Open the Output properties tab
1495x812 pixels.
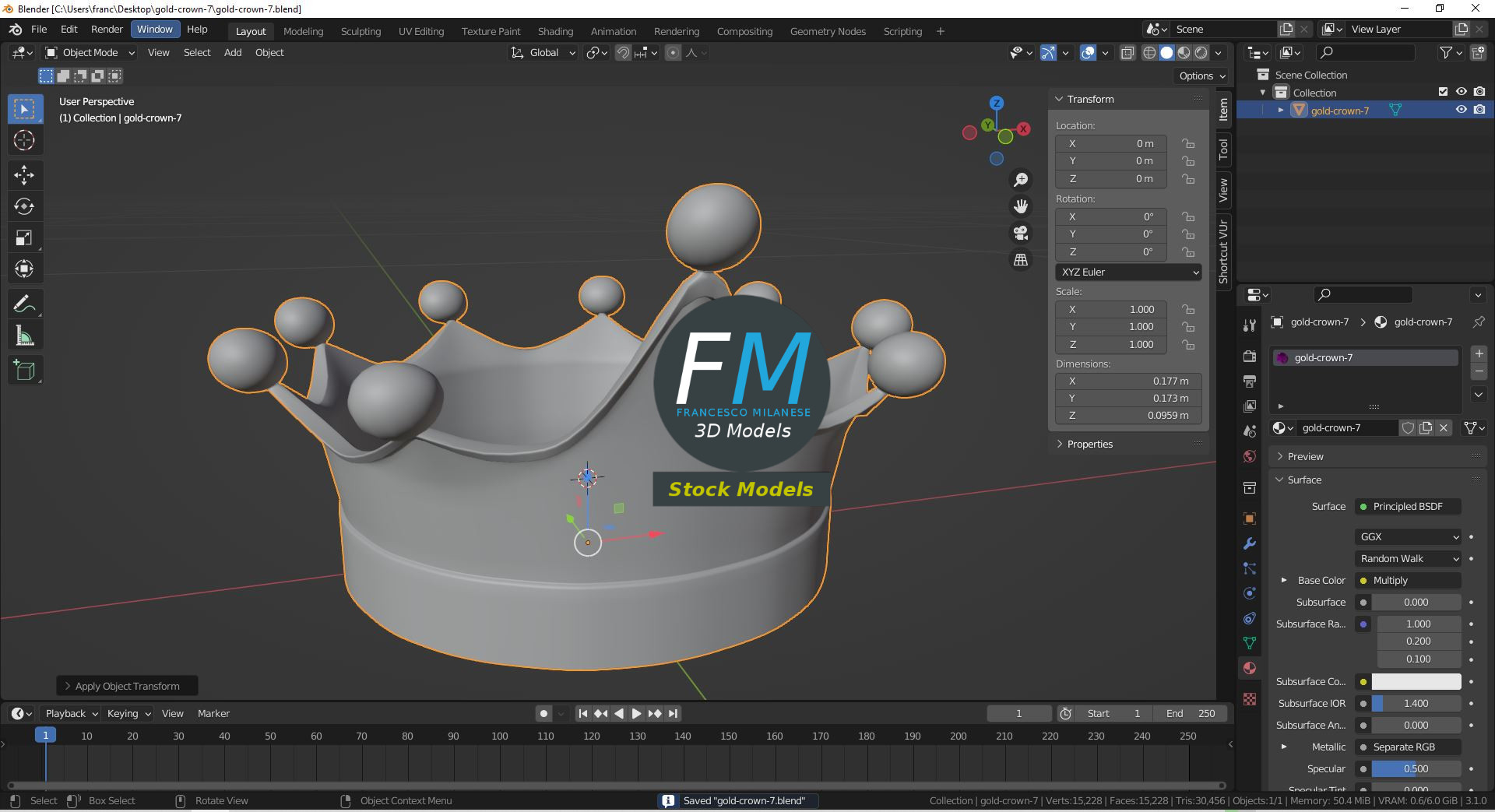coord(1250,381)
